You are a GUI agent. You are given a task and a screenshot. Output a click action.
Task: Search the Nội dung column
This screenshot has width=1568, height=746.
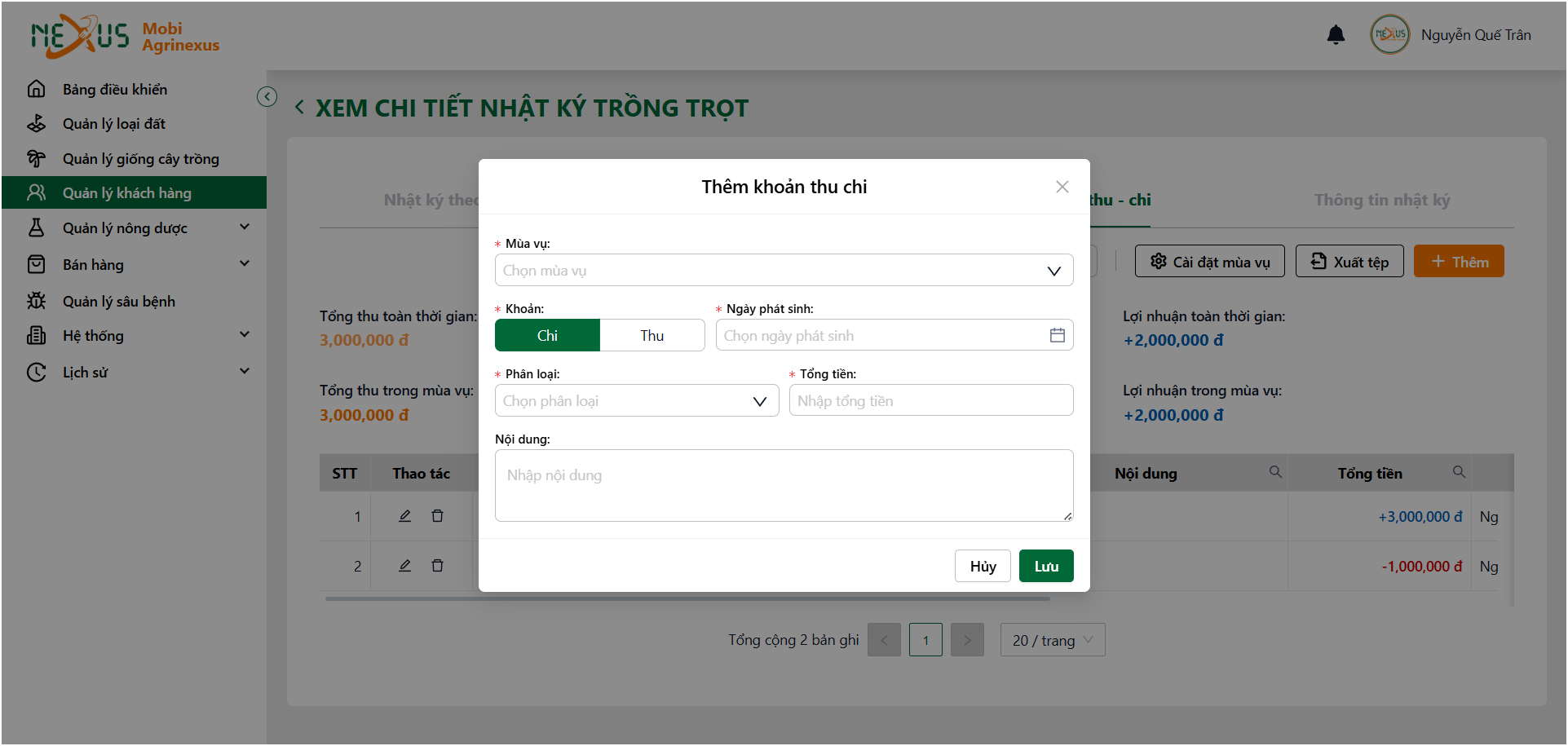click(x=1275, y=472)
